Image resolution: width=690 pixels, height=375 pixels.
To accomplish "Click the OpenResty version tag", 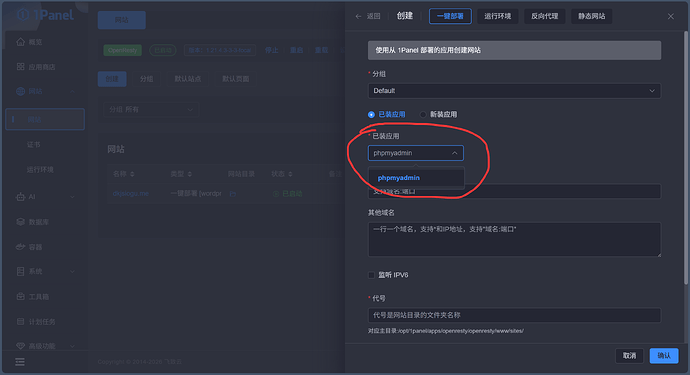I will [x=220, y=50].
